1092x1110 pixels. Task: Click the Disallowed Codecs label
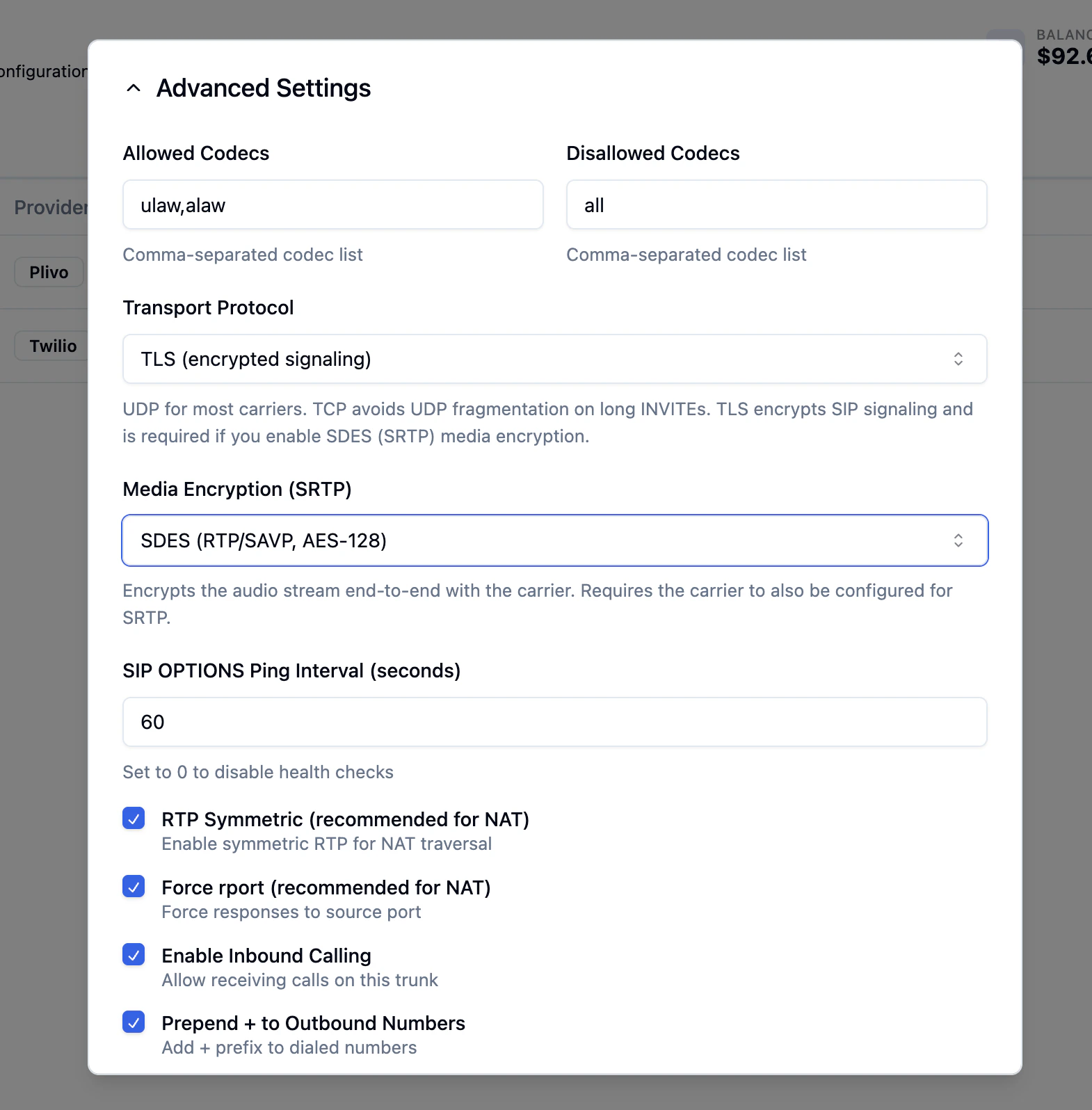(653, 153)
